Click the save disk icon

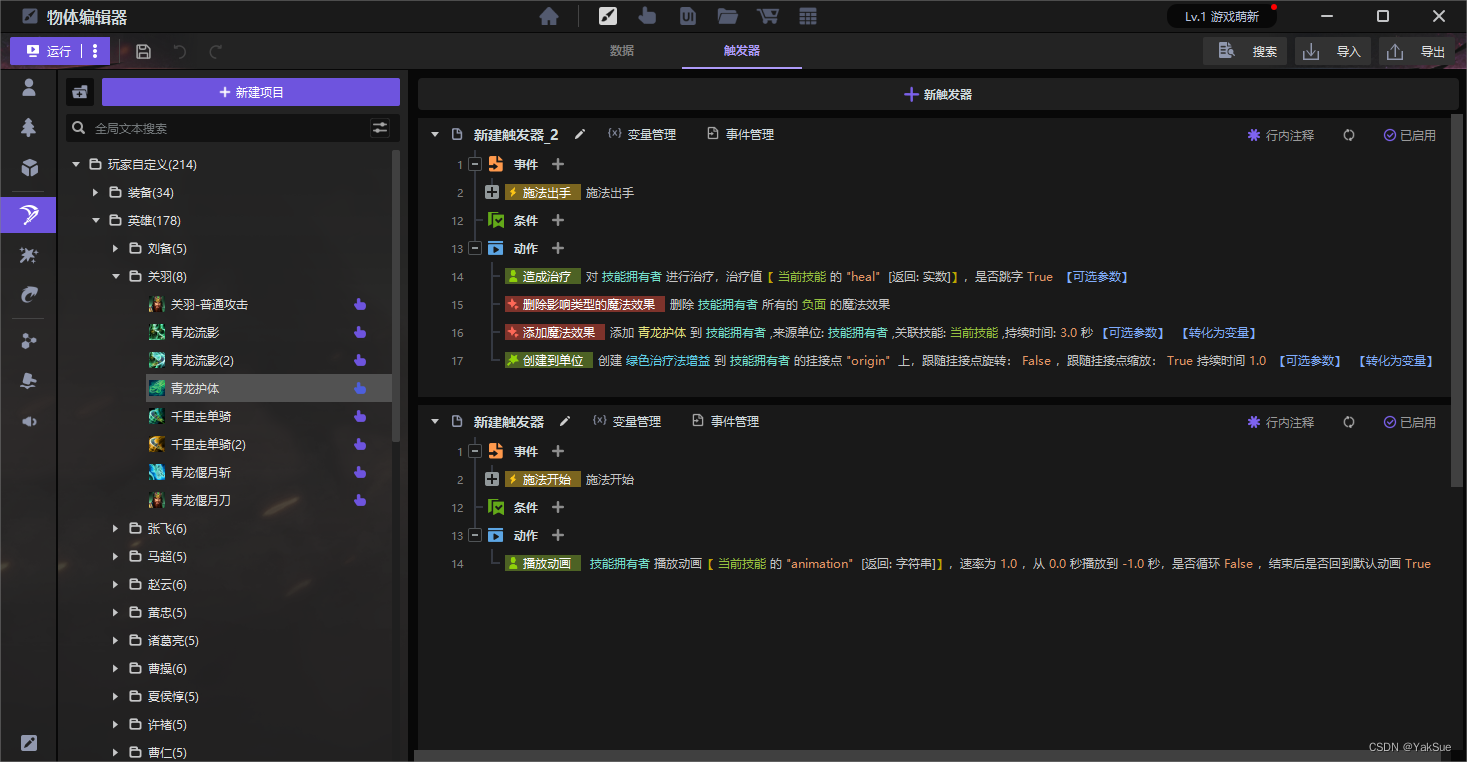coord(143,51)
